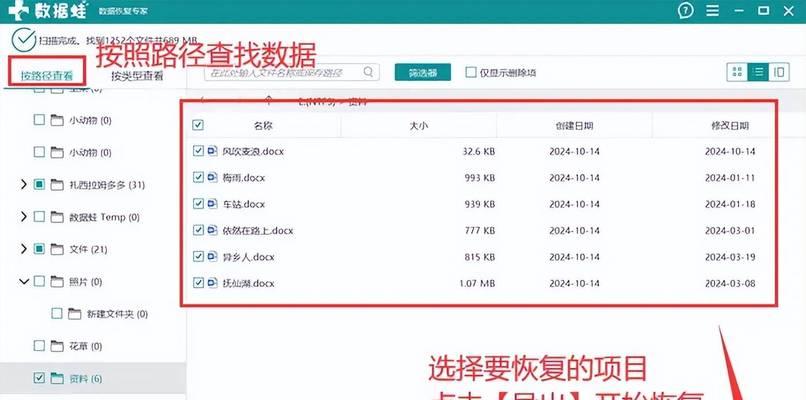Focus the file name search field
This screenshot has width=806, height=400.
(x=291, y=72)
